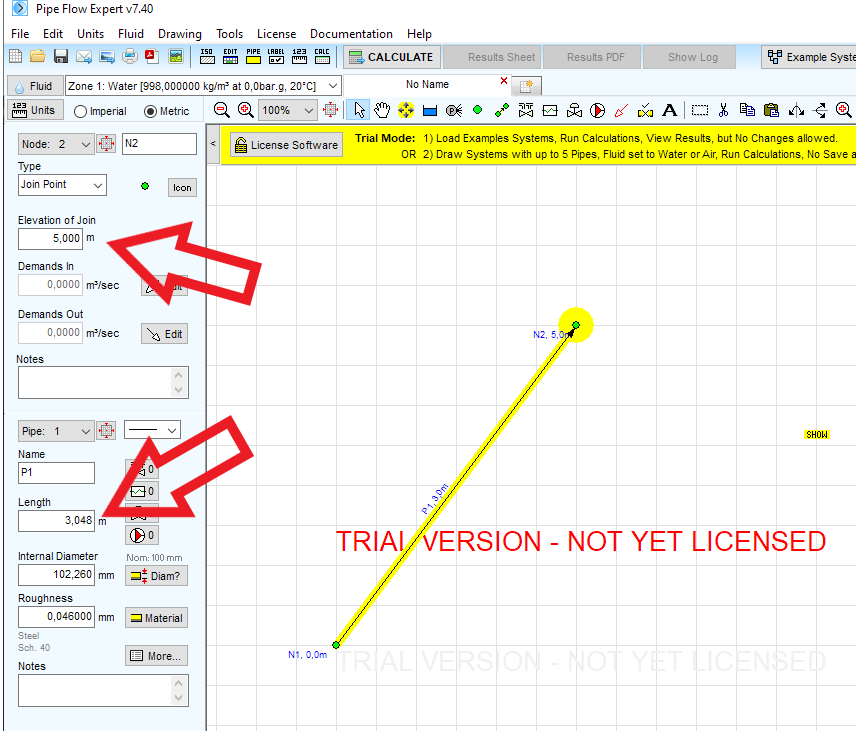
Task: Select the Pan hand tool
Action: coord(382,110)
